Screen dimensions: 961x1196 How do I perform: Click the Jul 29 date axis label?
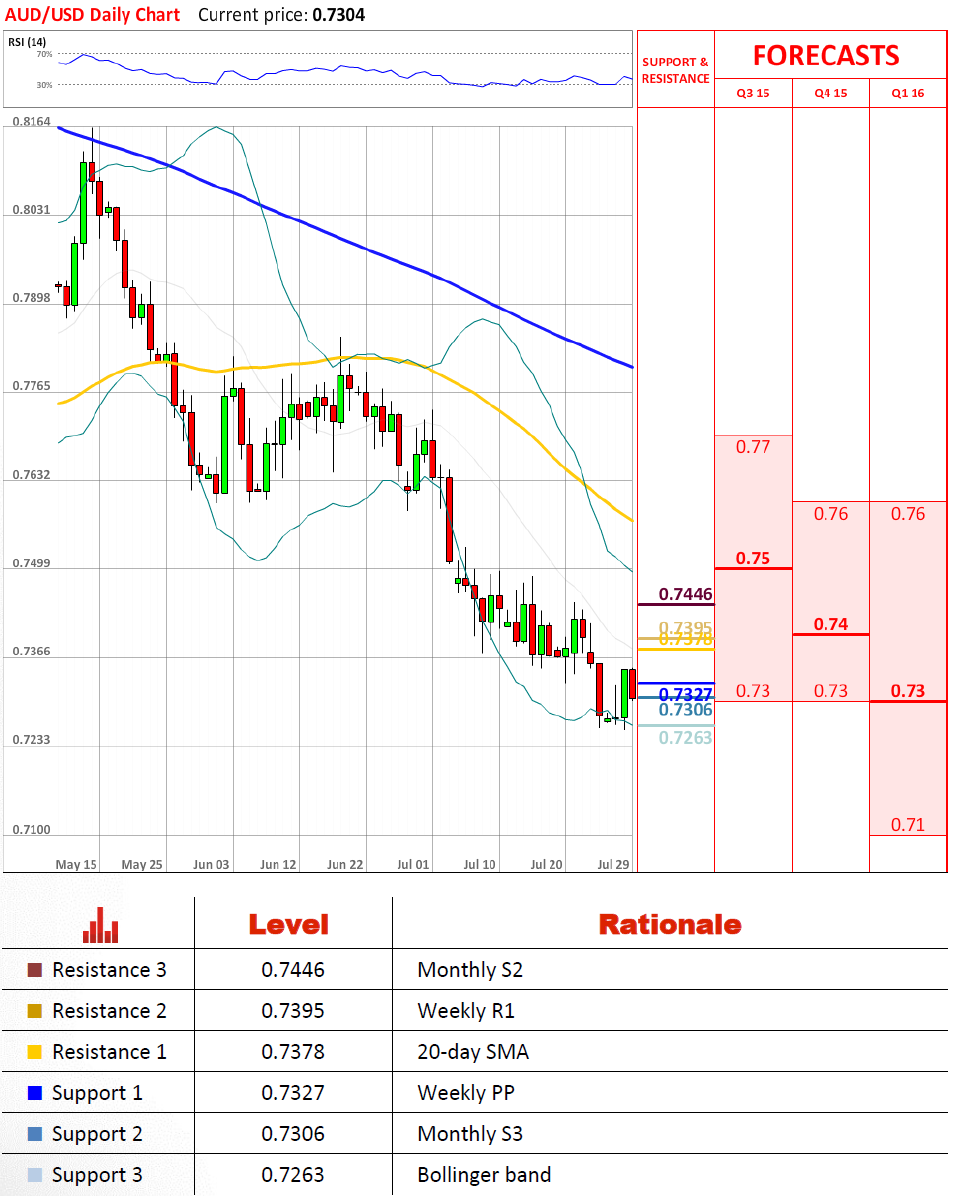[x=613, y=864]
